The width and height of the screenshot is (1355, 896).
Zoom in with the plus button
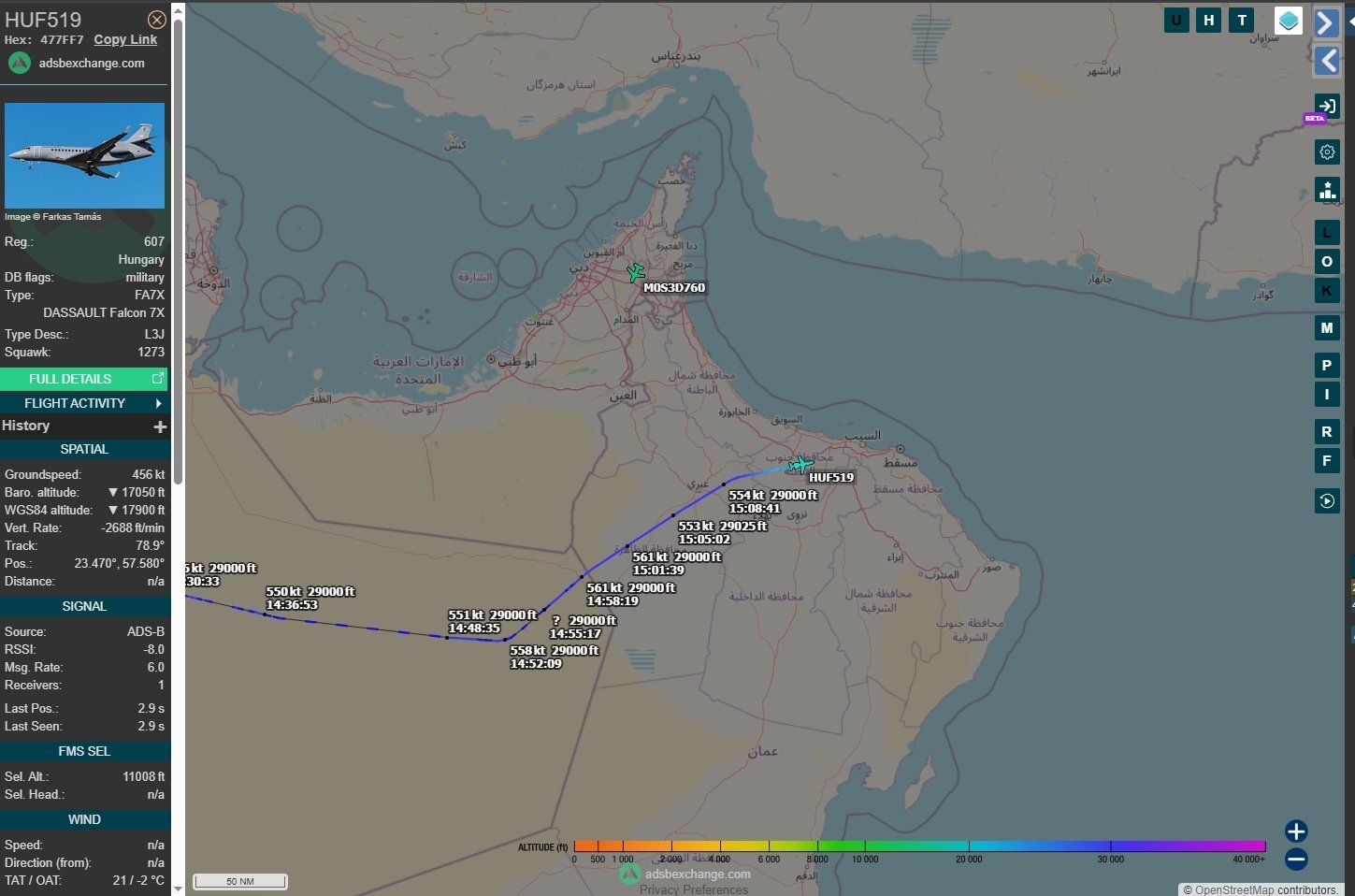[1296, 831]
